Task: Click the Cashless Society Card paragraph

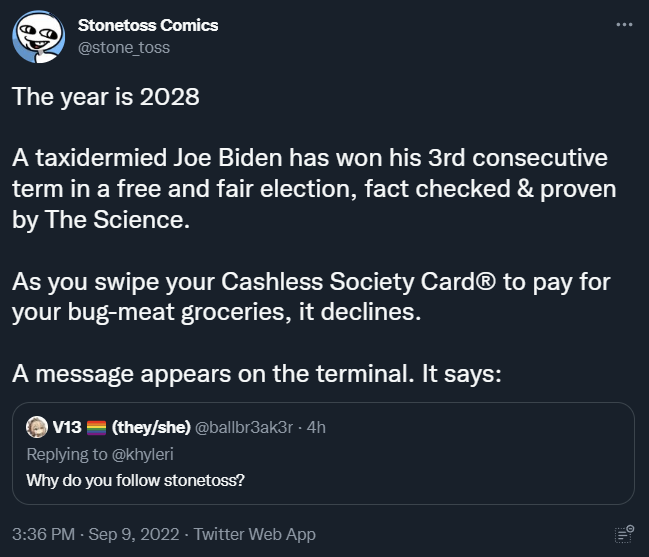Action: (x=310, y=297)
